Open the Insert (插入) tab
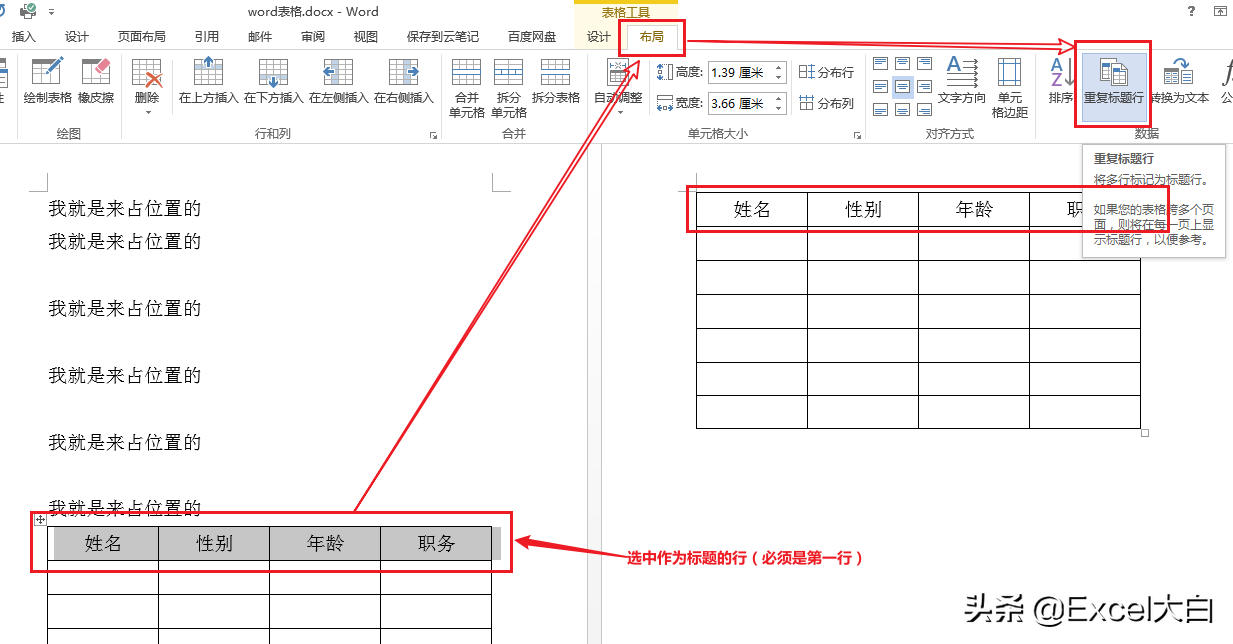Viewport: 1233px width, 644px height. point(23,37)
